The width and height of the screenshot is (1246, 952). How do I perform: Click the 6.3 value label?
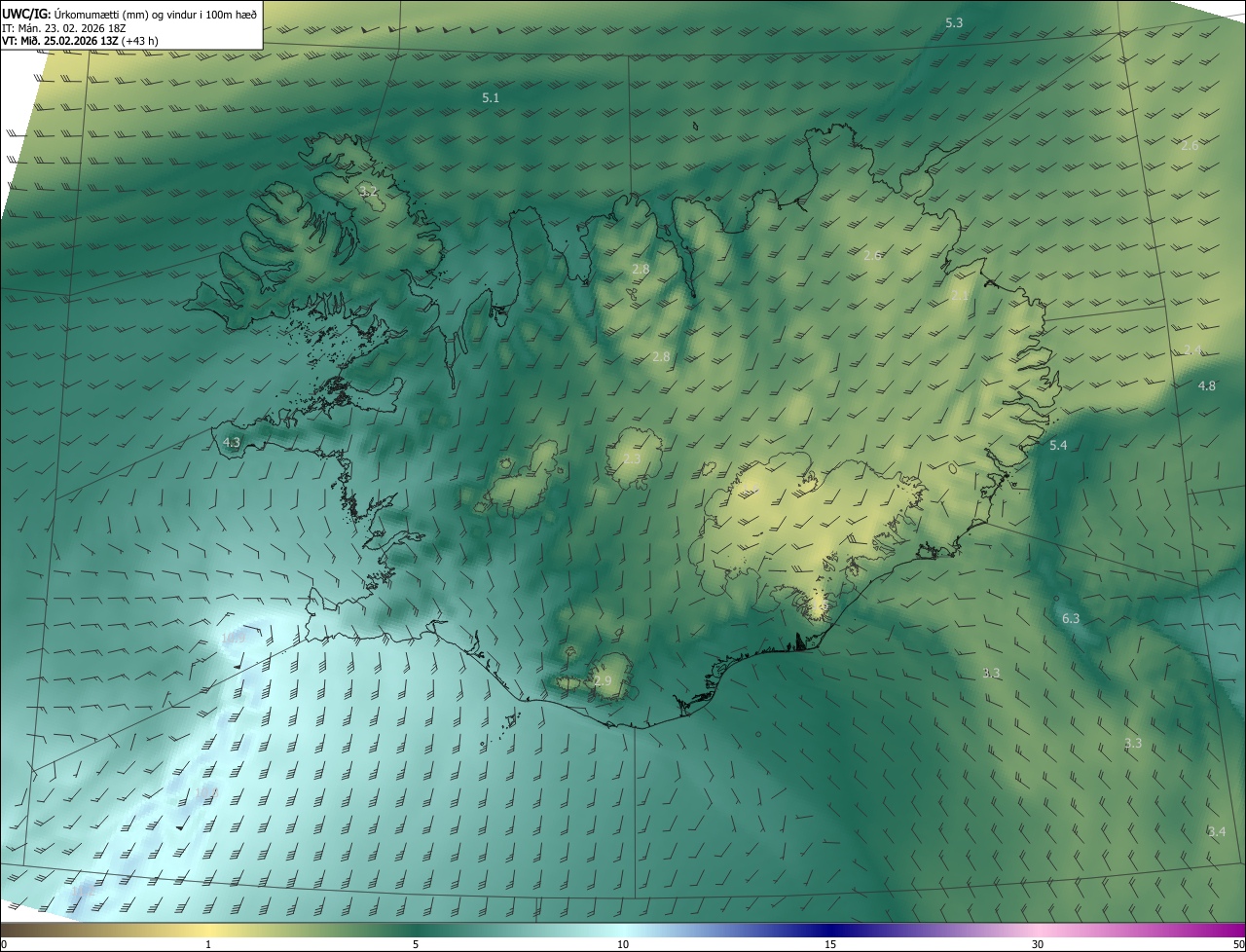click(1071, 619)
